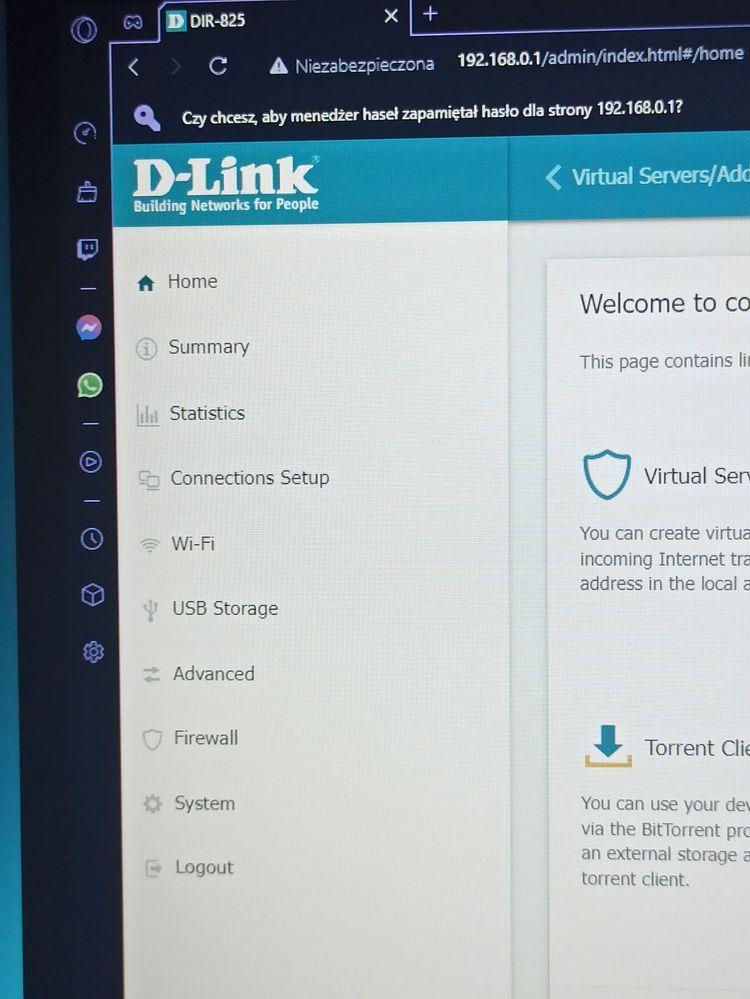Screen dimensions: 750x999
Task: Click the address bar URL field
Action: click(x=600, y=57)
